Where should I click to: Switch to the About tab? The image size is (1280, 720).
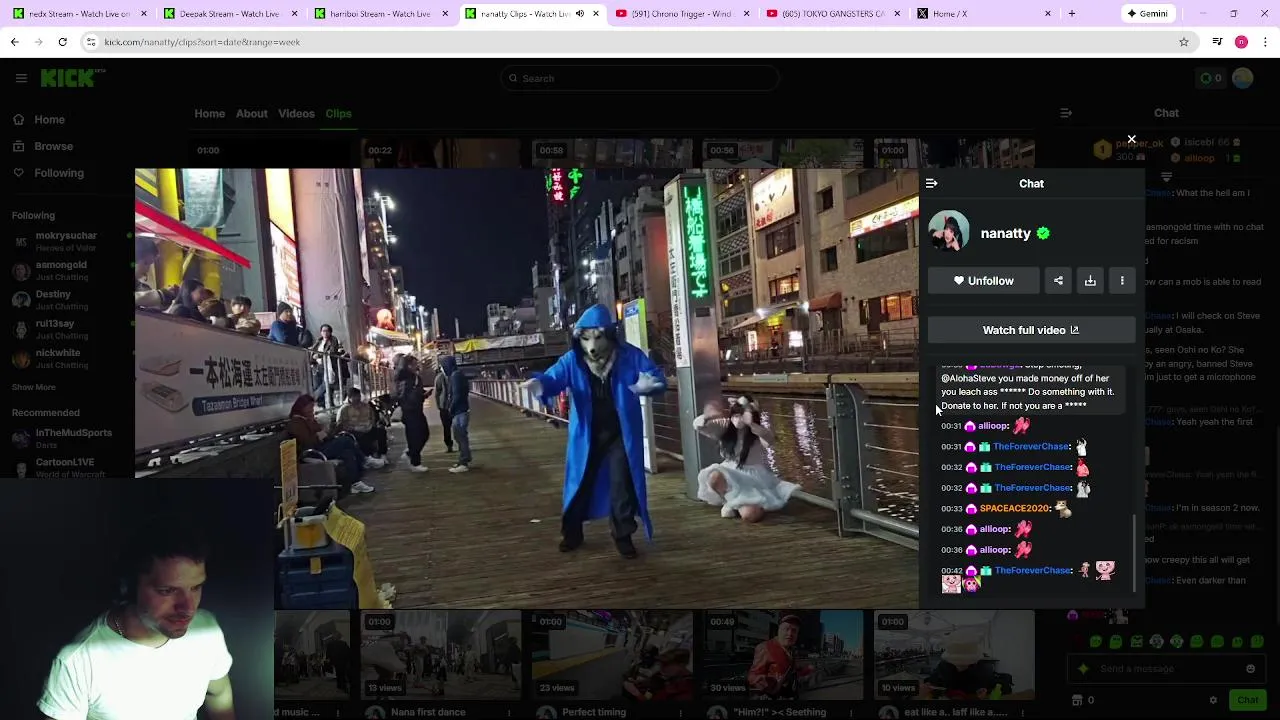tap(251, 113)
